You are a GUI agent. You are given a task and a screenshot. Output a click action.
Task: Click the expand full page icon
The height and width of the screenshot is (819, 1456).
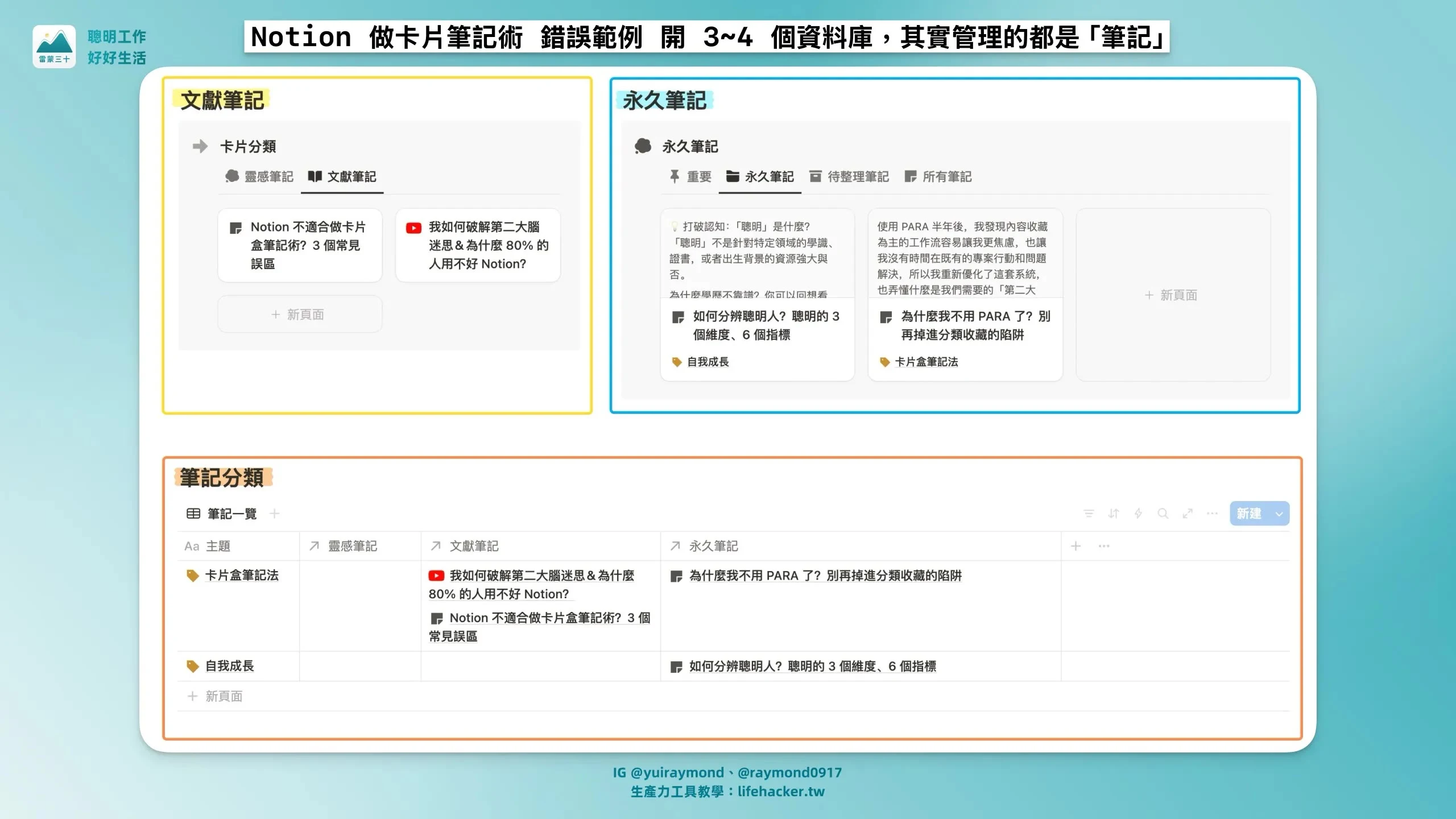(1188, 514)
